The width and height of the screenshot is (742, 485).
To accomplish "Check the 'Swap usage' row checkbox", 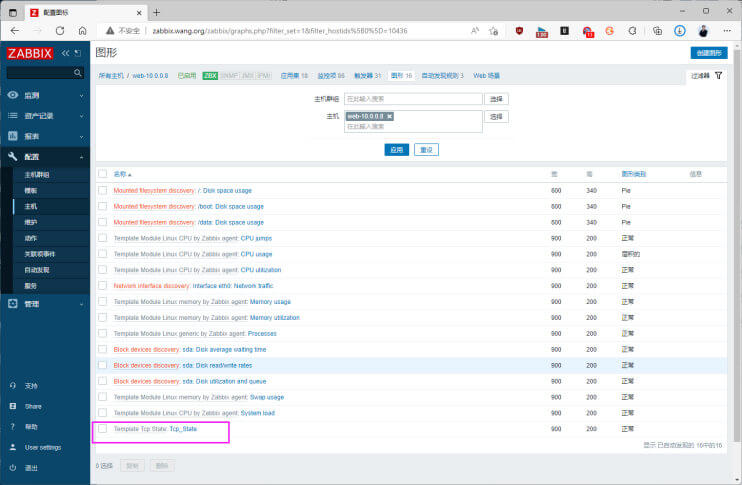I will click(x=102, y=397).
